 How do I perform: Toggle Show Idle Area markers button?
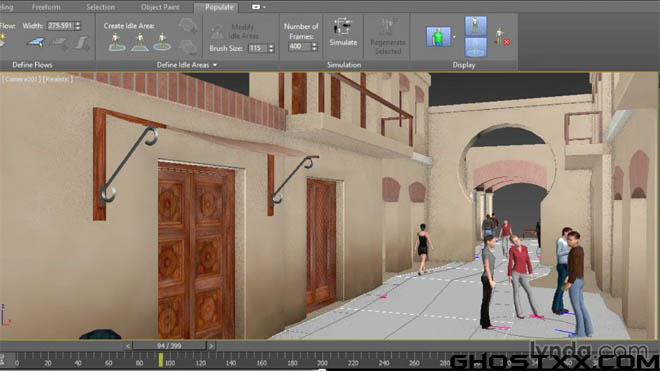point(476,47)
